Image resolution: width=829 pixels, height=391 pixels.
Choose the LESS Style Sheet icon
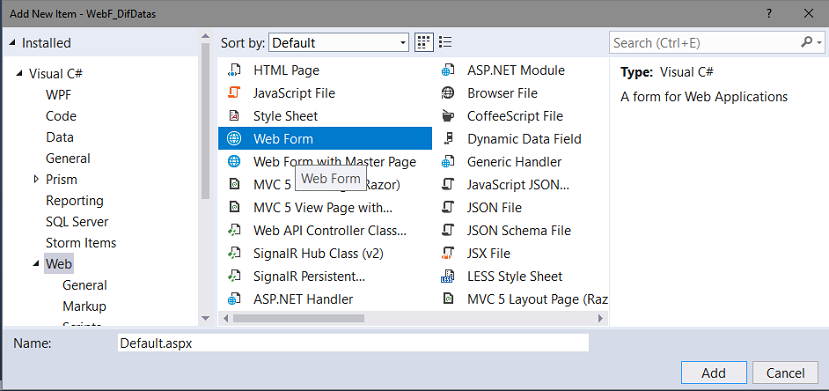[448, 276]
